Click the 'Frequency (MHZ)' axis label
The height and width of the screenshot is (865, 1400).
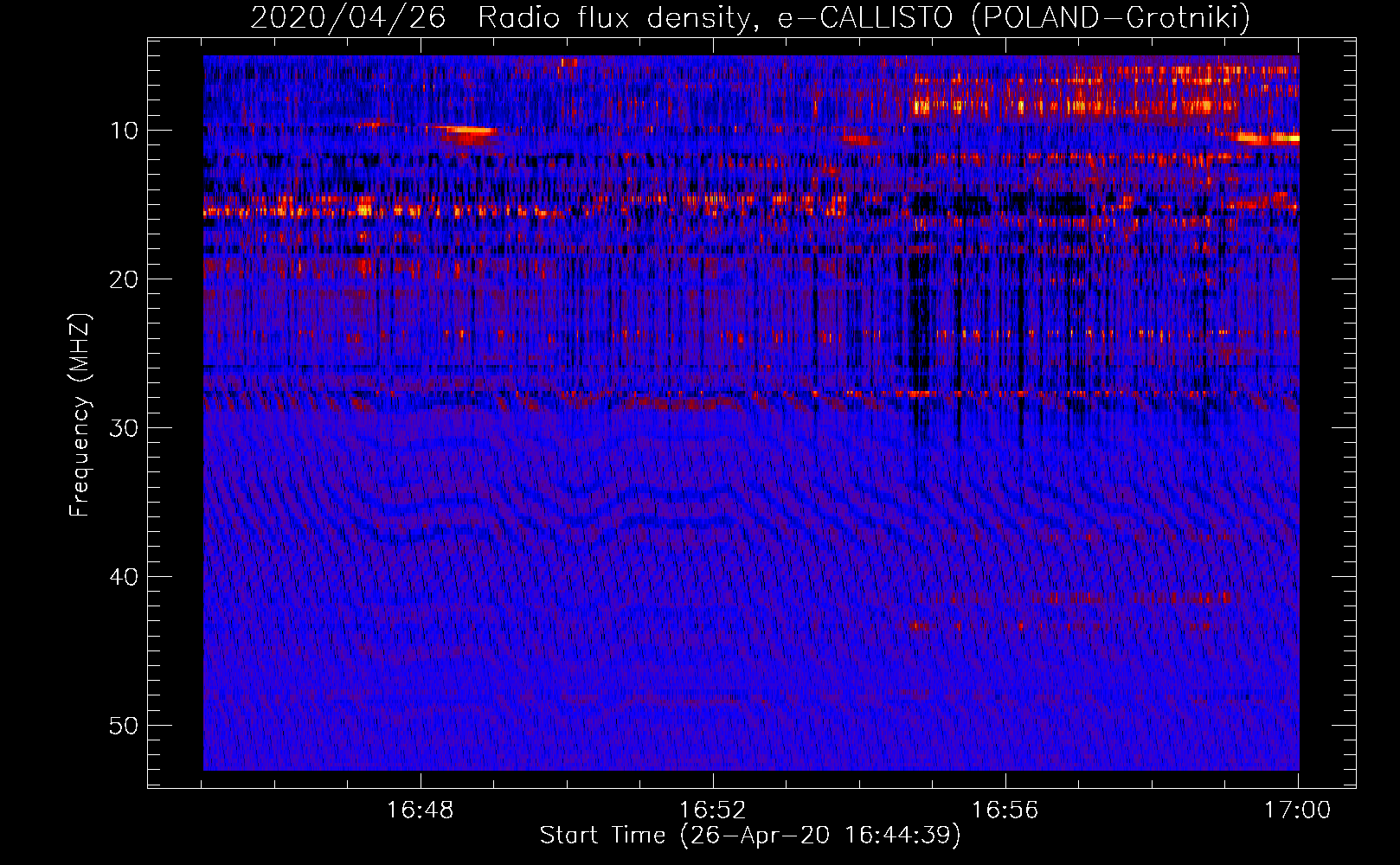coord(80,415)
